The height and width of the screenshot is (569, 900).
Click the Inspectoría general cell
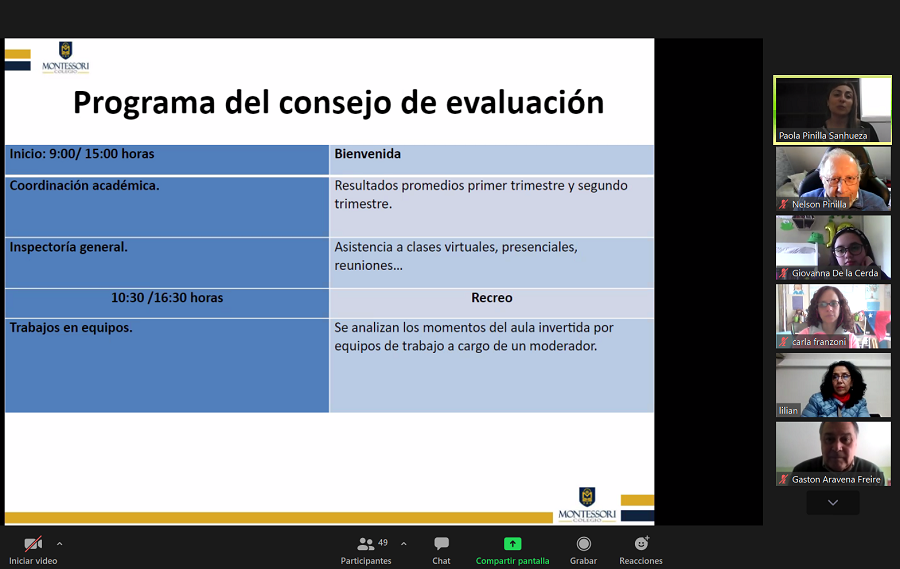point(167,263)
